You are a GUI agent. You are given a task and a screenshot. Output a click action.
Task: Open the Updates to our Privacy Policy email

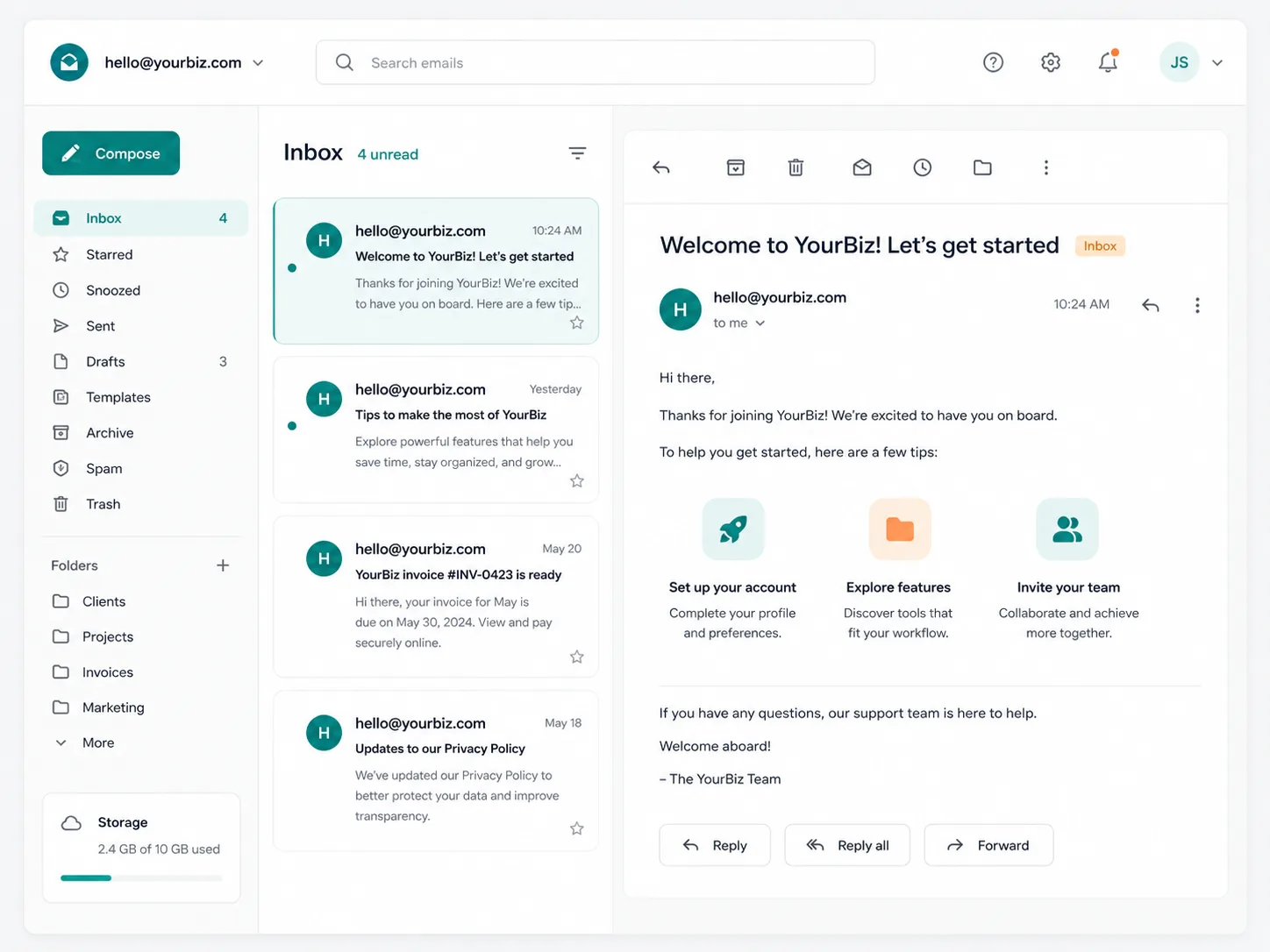tap(436, 771)
